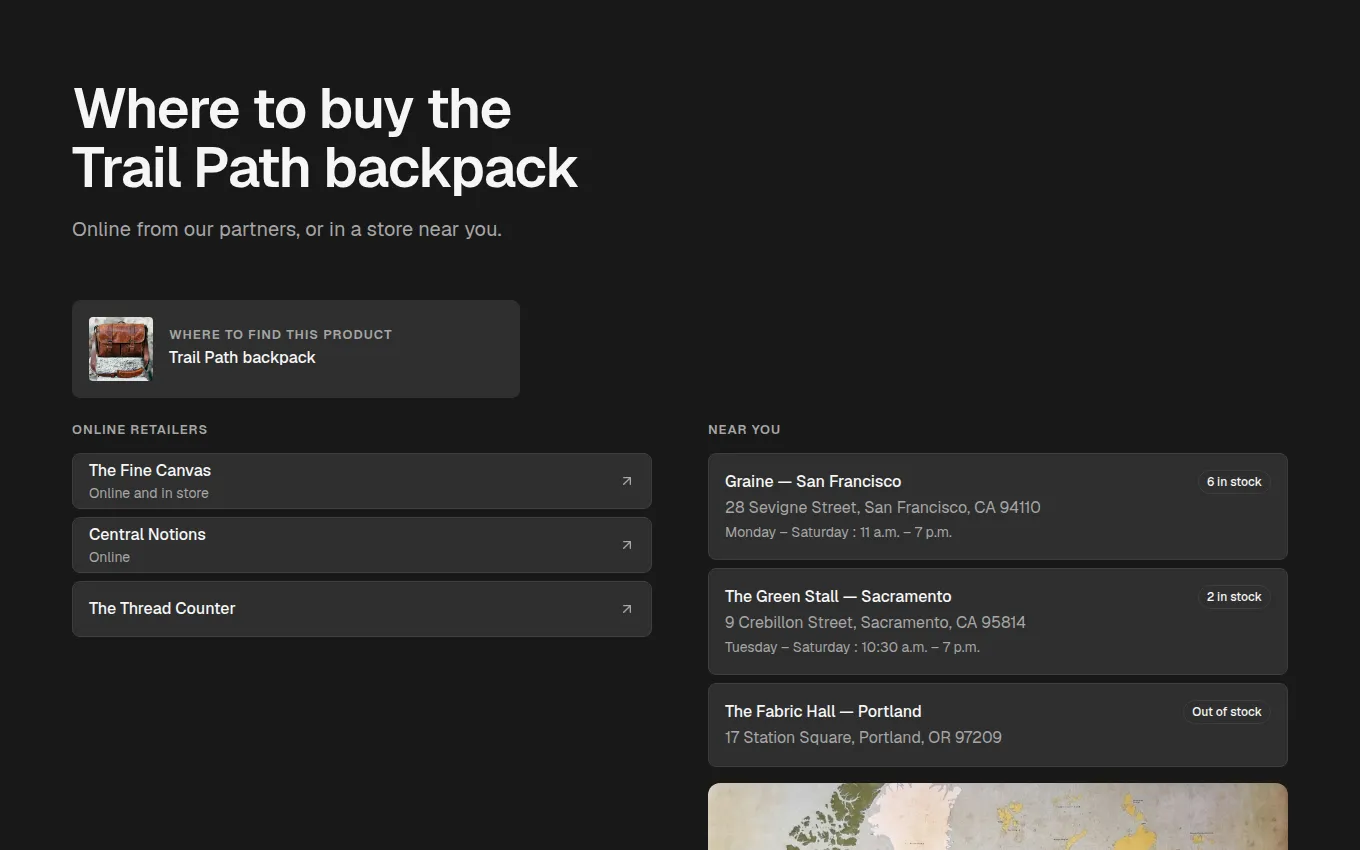This screenshot has height=850, width=1360.
Task: Click the arrow icon beside Central Notions
Action: pos(627,545)
